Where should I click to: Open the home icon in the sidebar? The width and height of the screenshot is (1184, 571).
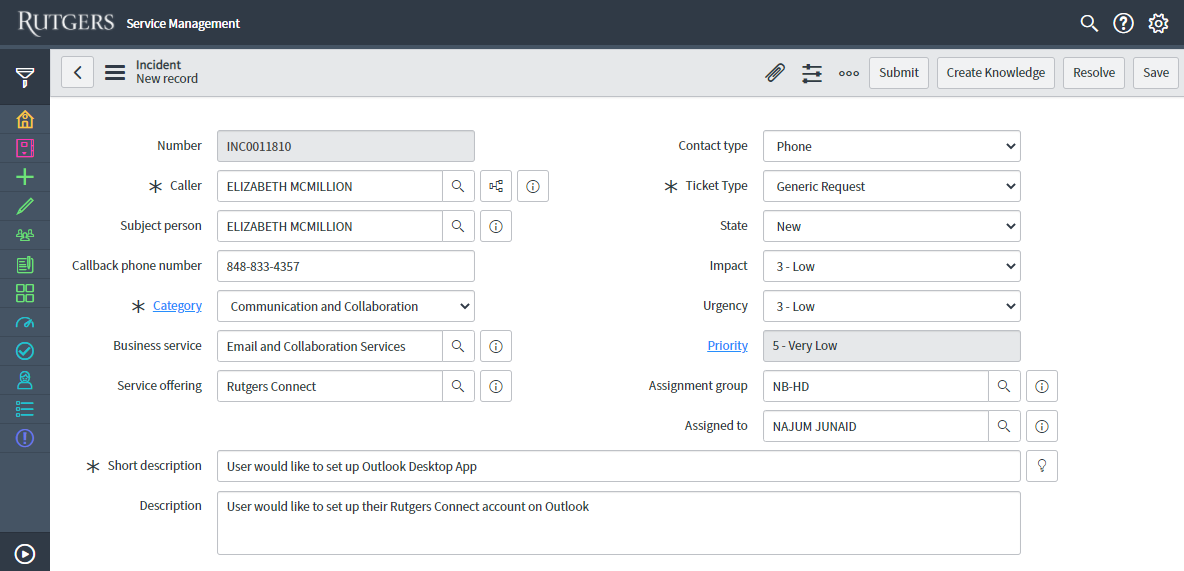click(x=25, y=120)
